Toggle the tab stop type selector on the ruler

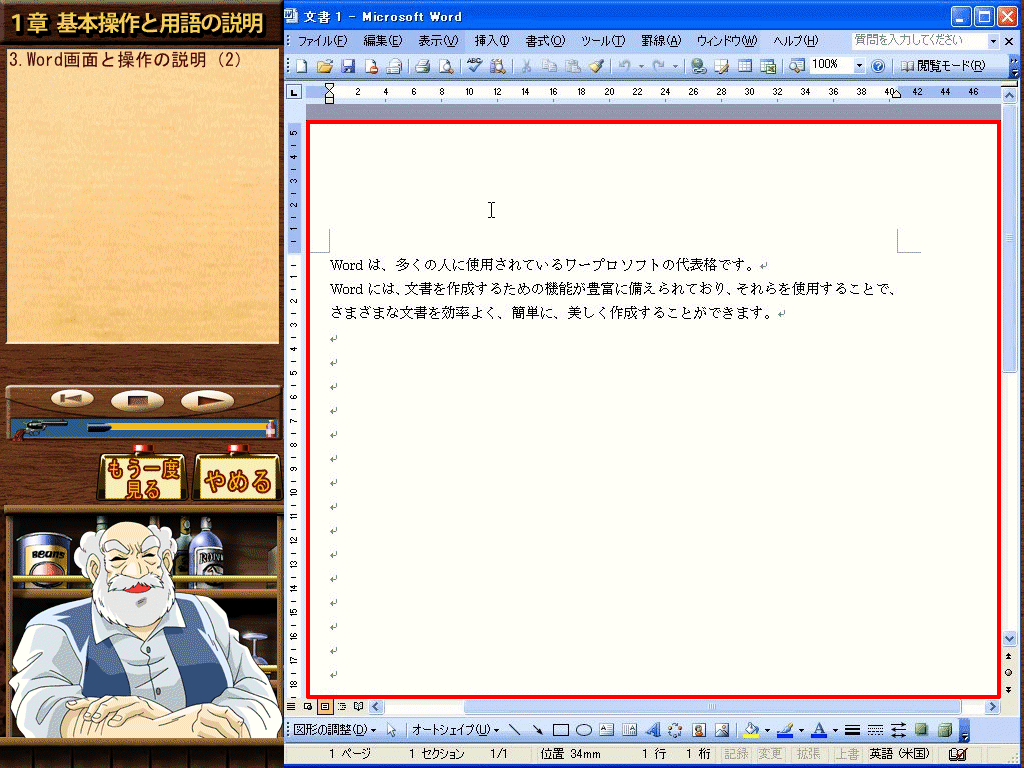coord(295,92)
